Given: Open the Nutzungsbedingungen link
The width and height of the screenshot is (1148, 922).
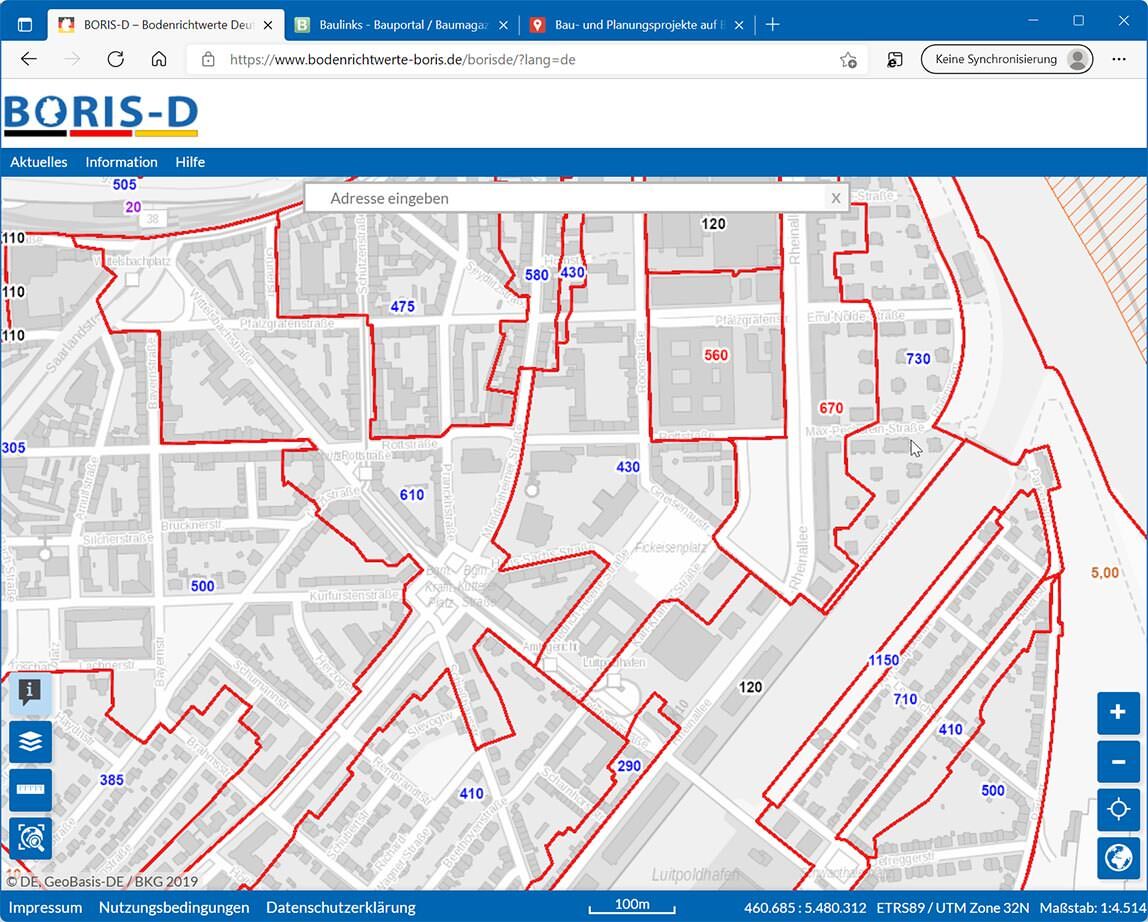Looking at the screenshot, I should coord(174,907).
